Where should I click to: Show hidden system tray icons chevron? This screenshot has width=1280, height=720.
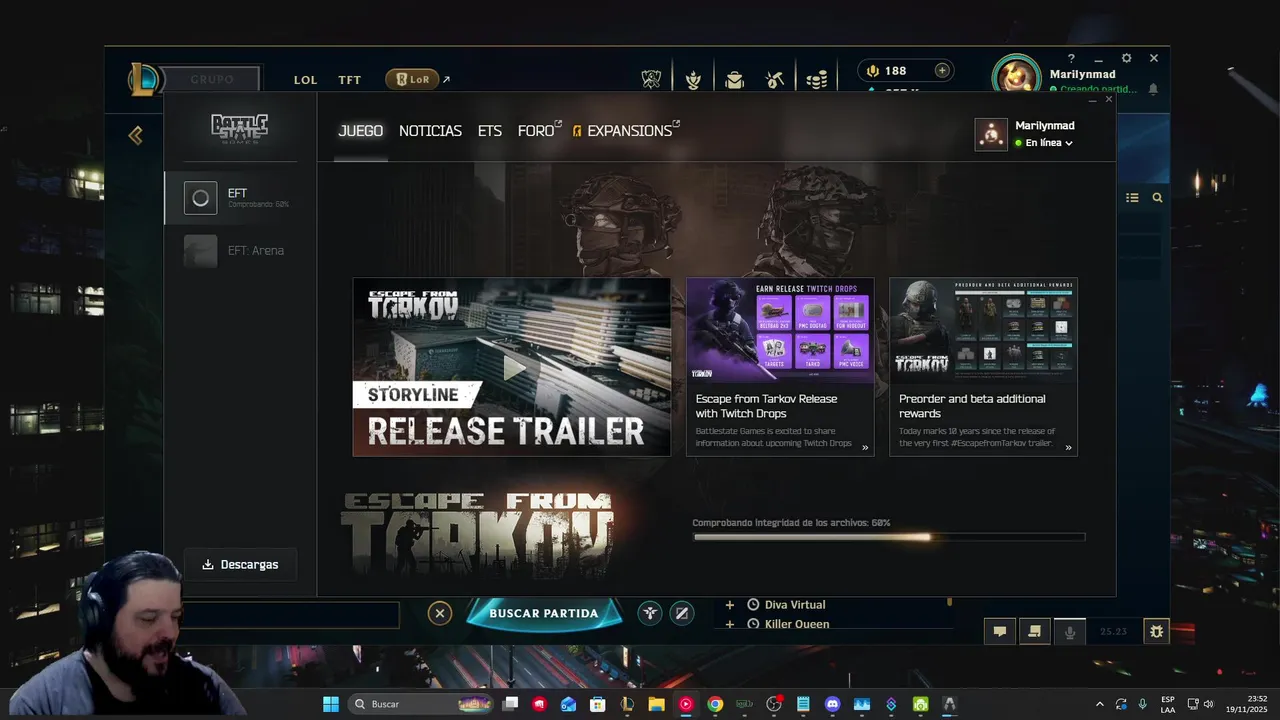[x=1099, y=704]
